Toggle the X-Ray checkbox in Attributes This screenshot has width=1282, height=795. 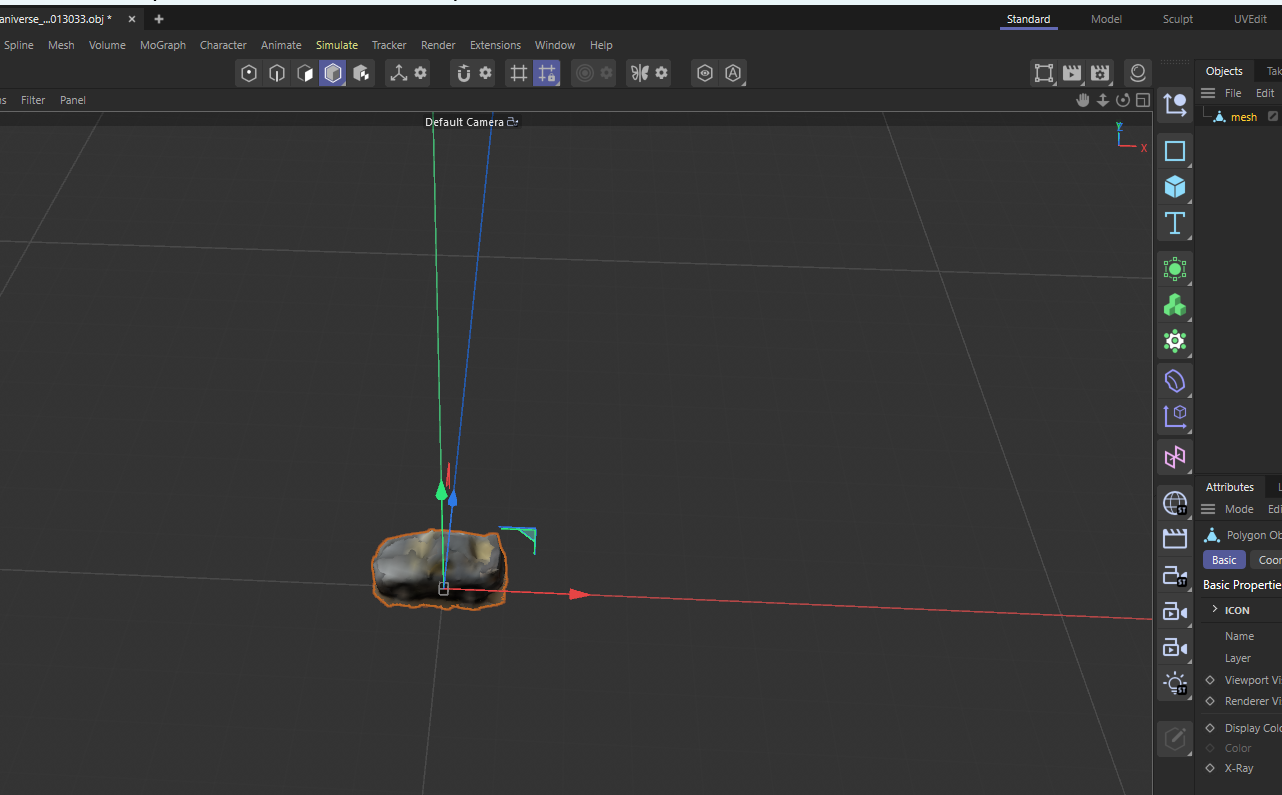point(1211,768)
